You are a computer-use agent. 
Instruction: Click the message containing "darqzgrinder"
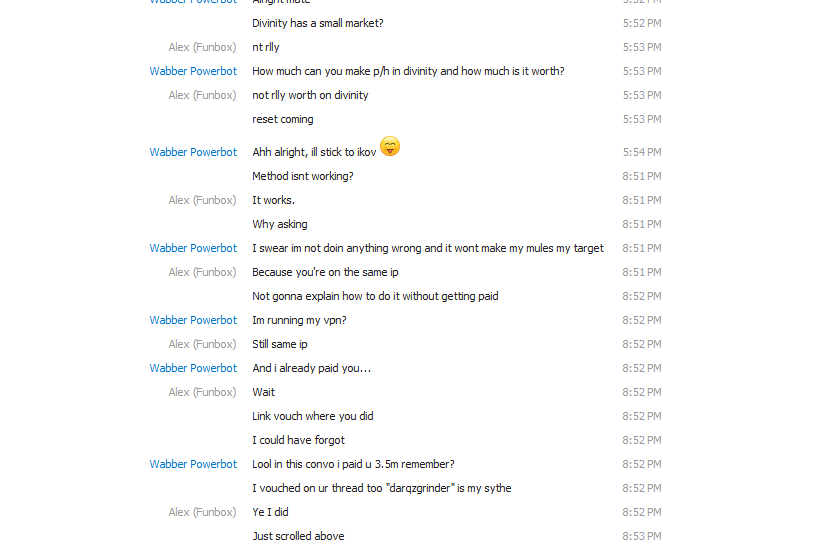click(x=381, y=489)
